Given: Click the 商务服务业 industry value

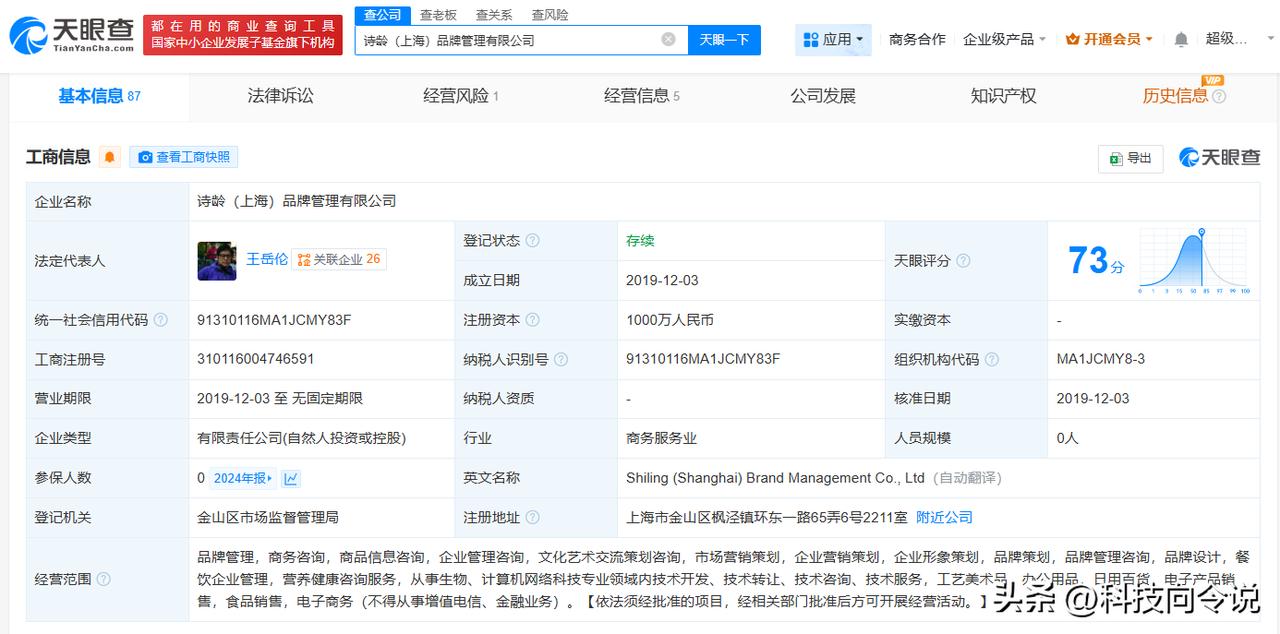Looking at the screenshot, I should point(662,438).
